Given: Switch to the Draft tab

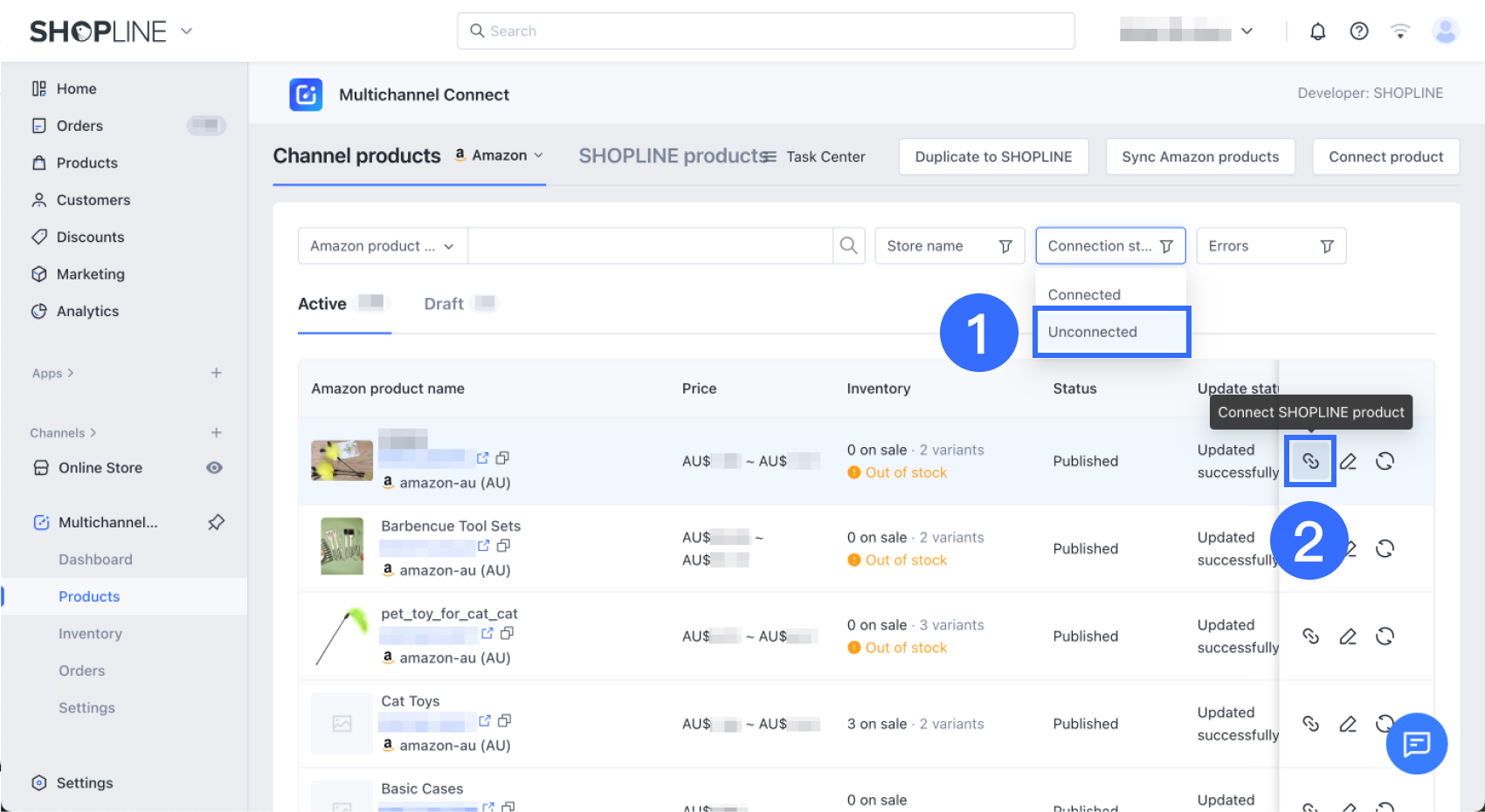Looking at the screenshot, I should point(460,304).
